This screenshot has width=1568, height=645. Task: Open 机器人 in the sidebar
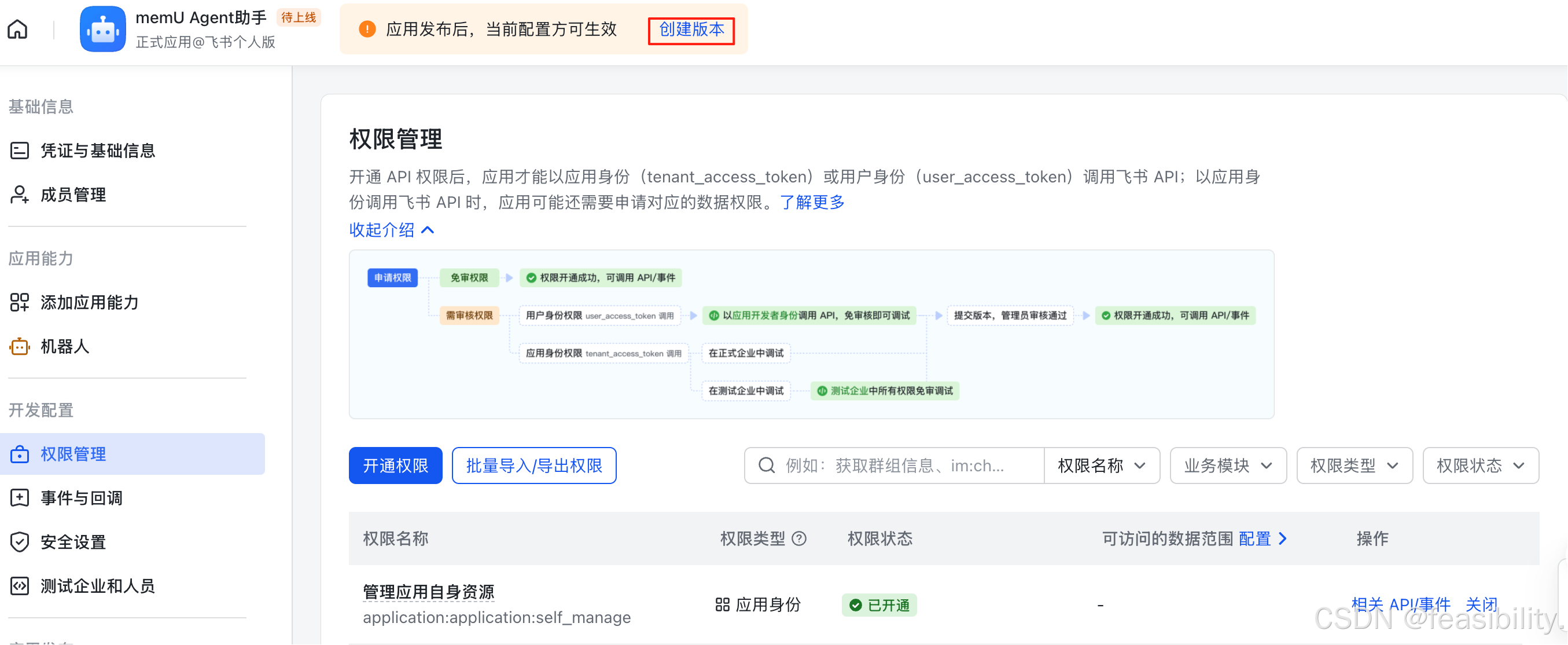pyautogui.click(x=65, y=347)
